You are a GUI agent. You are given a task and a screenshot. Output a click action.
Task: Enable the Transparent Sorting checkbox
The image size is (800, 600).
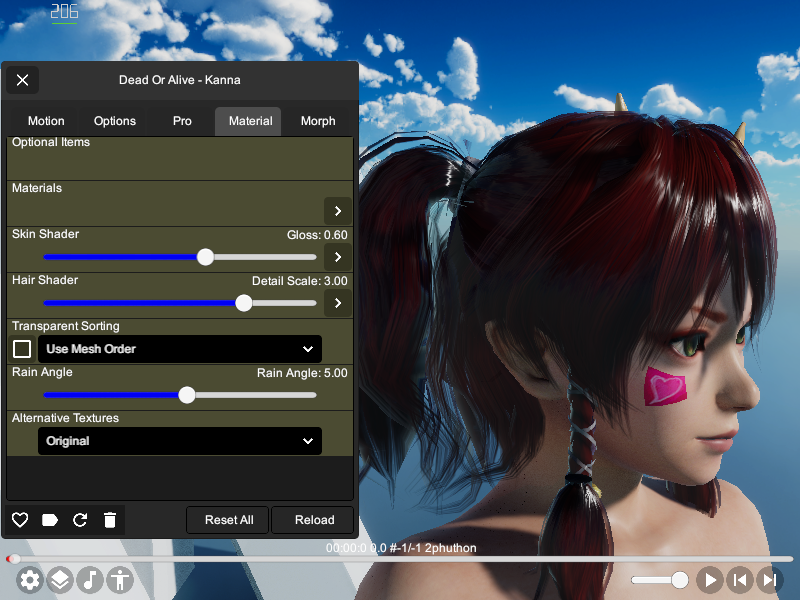coord(22,349)
